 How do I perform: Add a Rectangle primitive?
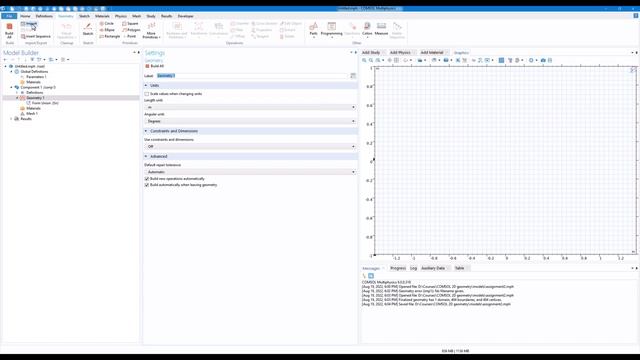click(110, 36)
